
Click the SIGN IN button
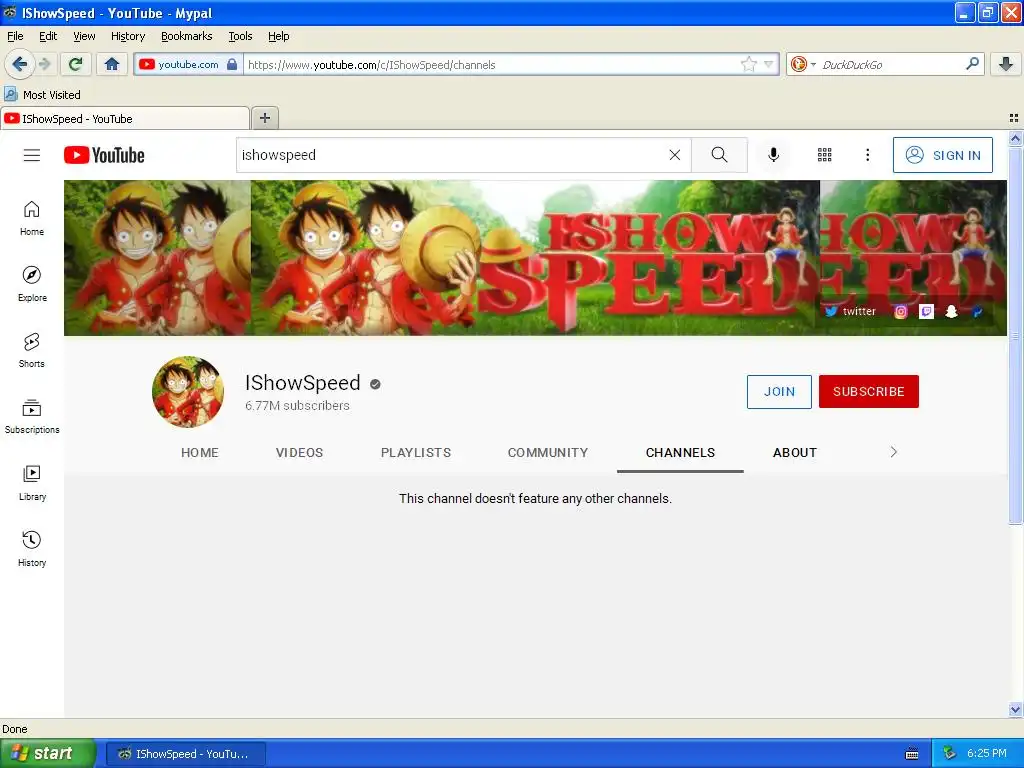(x=942, y=155)
